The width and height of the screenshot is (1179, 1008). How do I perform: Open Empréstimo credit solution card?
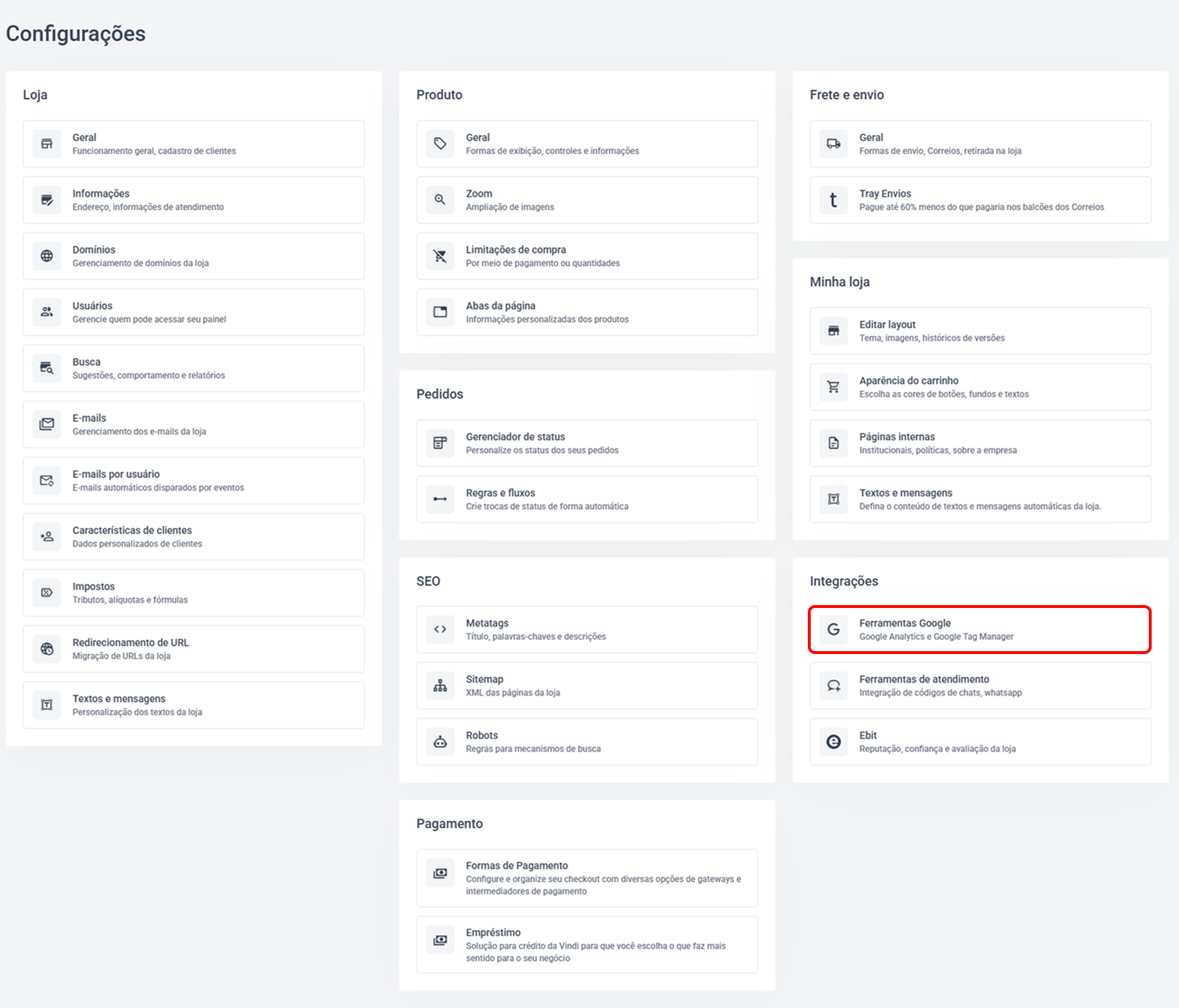(x=587, y=945)
